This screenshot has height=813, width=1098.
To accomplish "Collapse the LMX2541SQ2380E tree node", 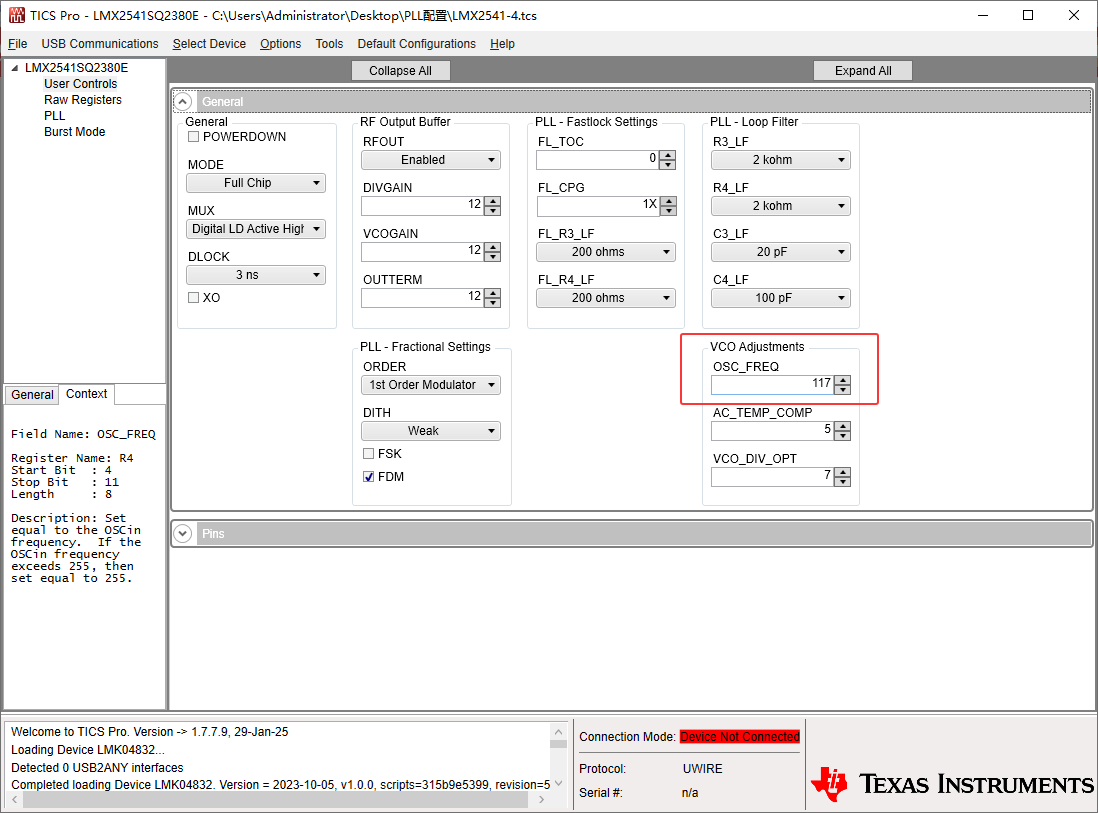I will click(x=15, y=68).
